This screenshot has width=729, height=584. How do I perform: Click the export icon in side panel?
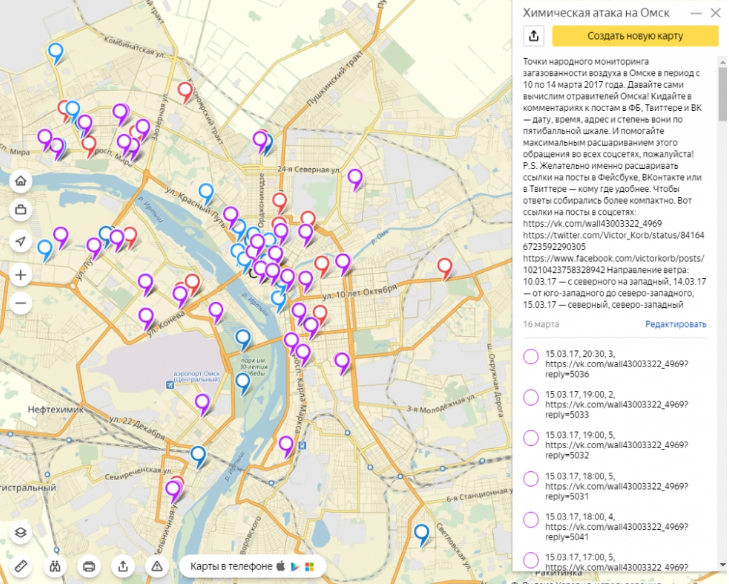click(x=534, y=36)
